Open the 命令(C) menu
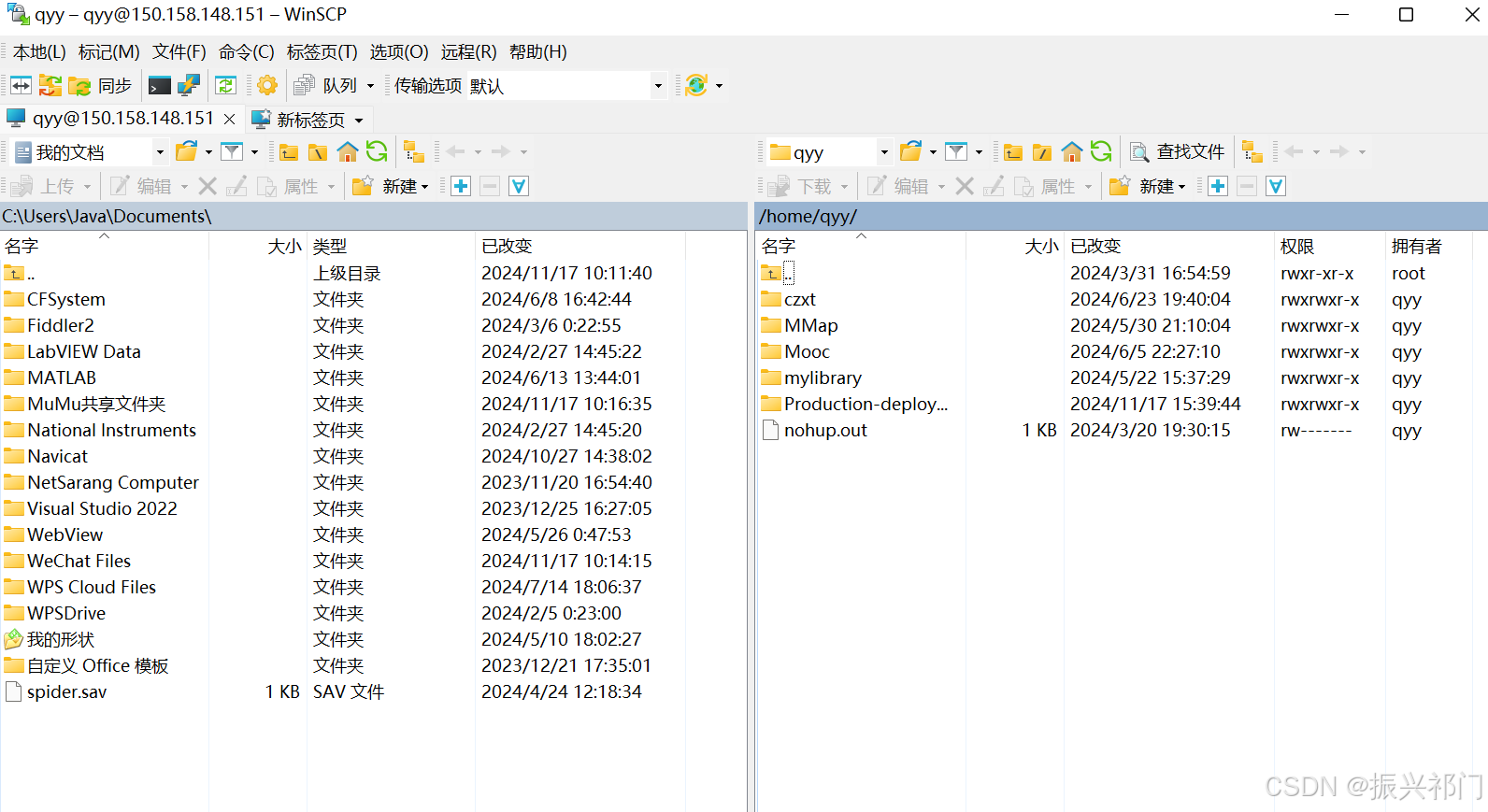 (247, 52)
